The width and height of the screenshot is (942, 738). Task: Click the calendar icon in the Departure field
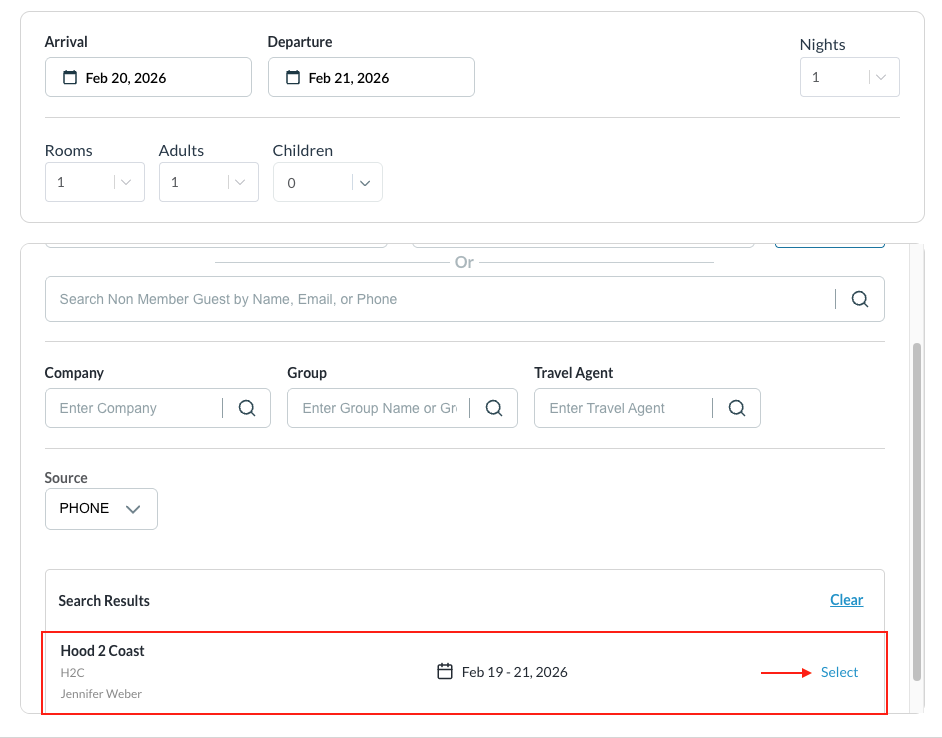click(x=293, y=78)
